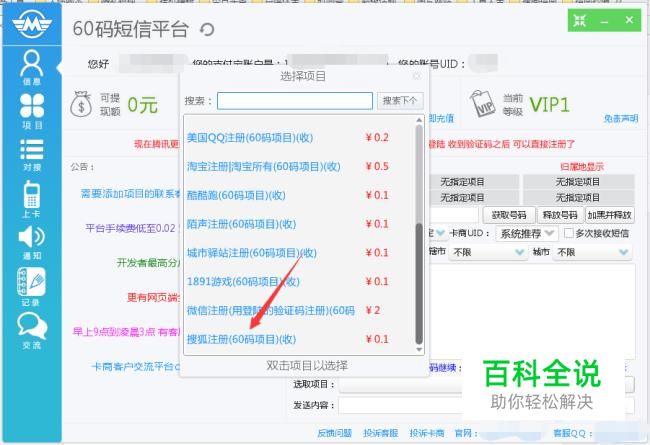Click the green full-screen expand icon

tap(580, 20)
